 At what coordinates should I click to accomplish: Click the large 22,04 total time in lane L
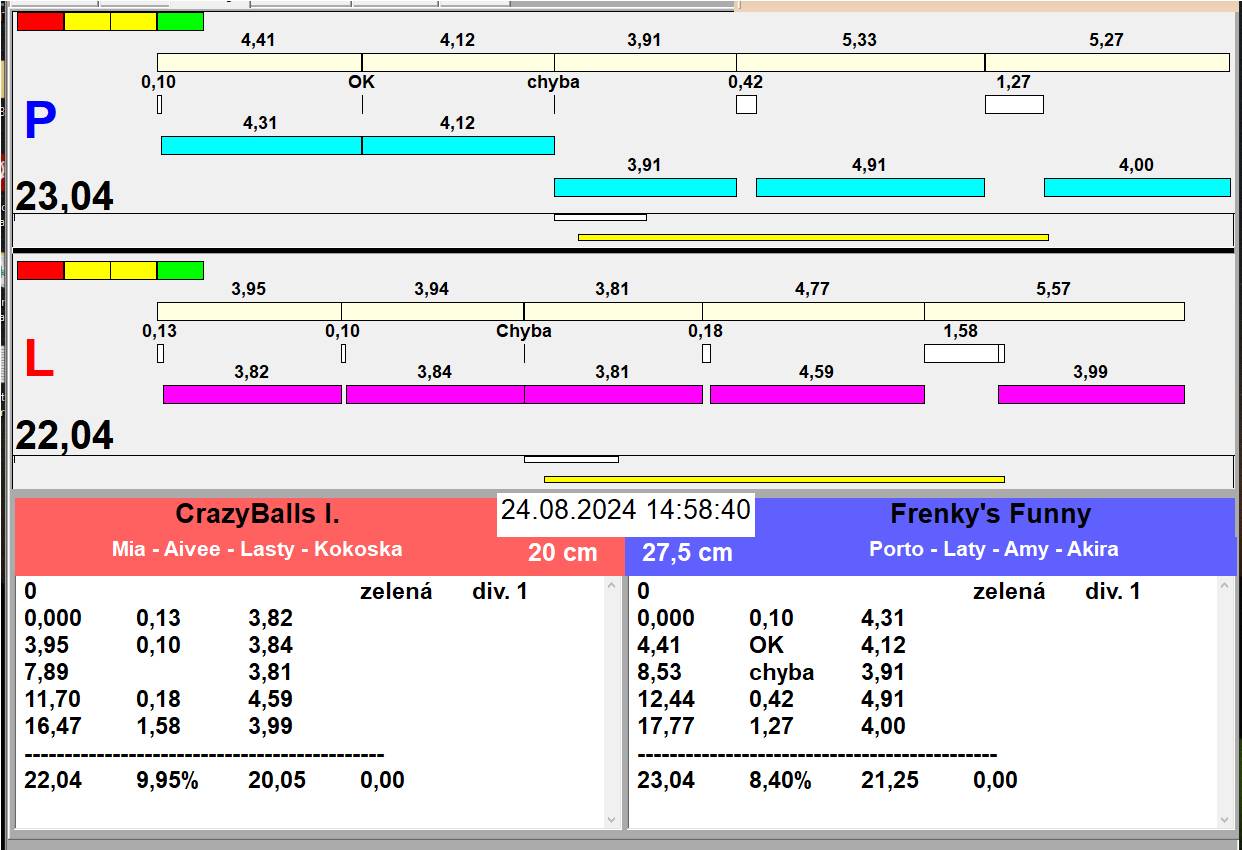tap(64, 436)
